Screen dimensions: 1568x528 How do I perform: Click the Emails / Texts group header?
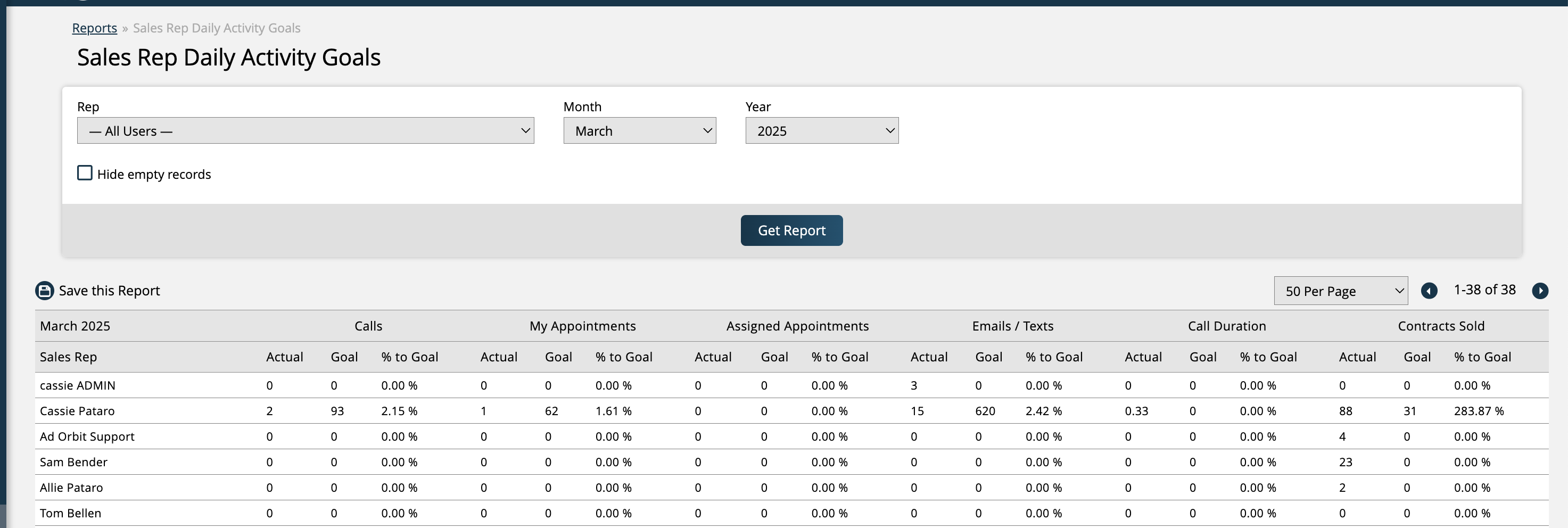[x=1012, y=326]
